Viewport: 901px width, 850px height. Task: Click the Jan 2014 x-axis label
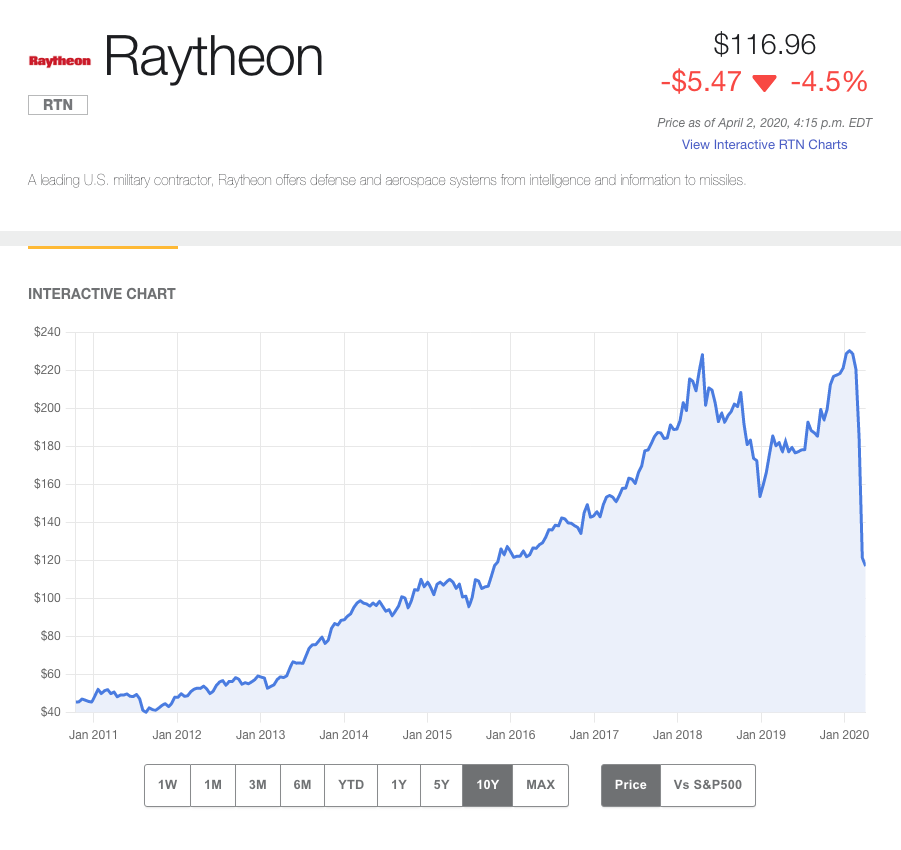[344, 735]
